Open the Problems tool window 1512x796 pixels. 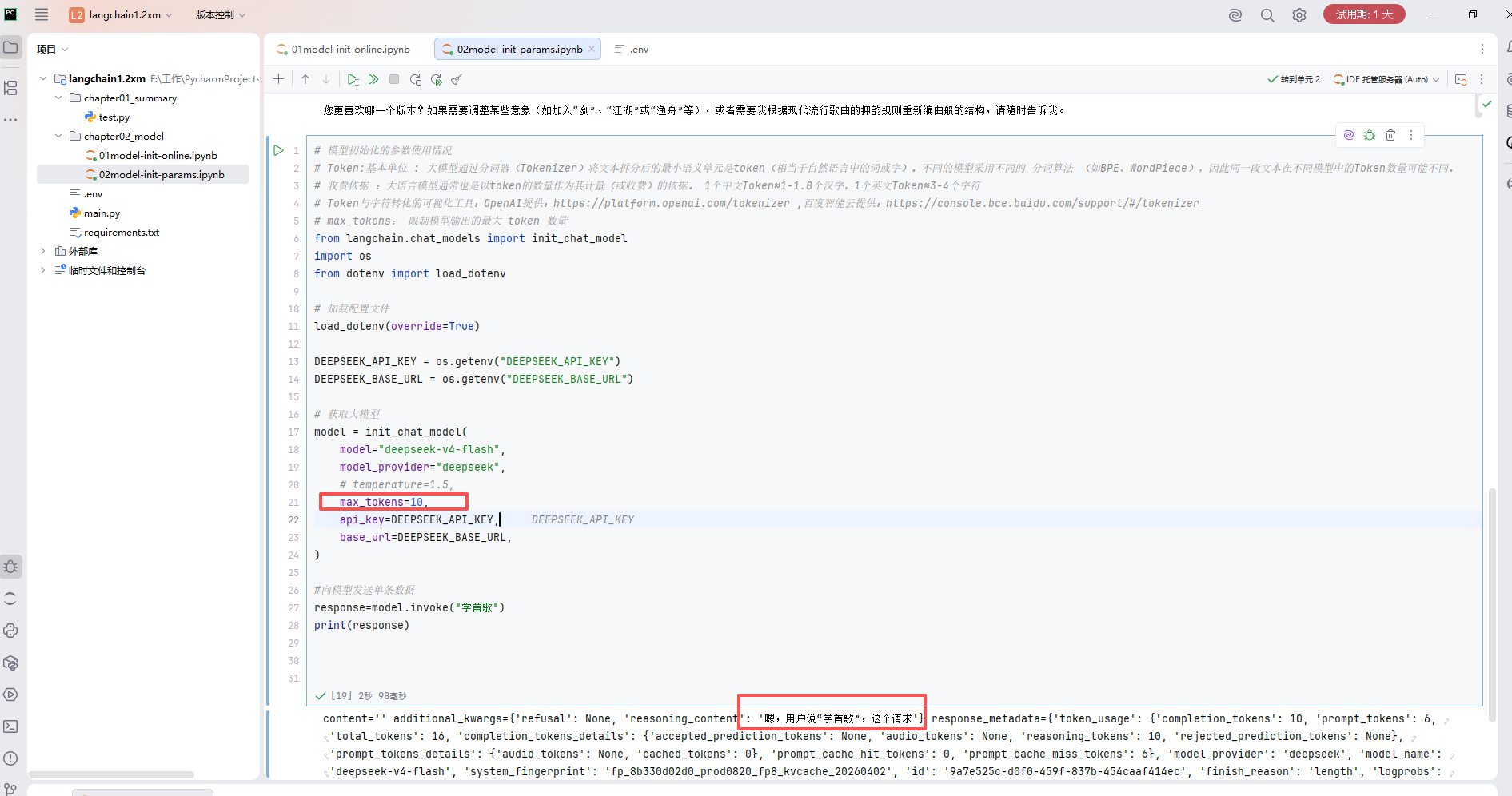[11, 758]
